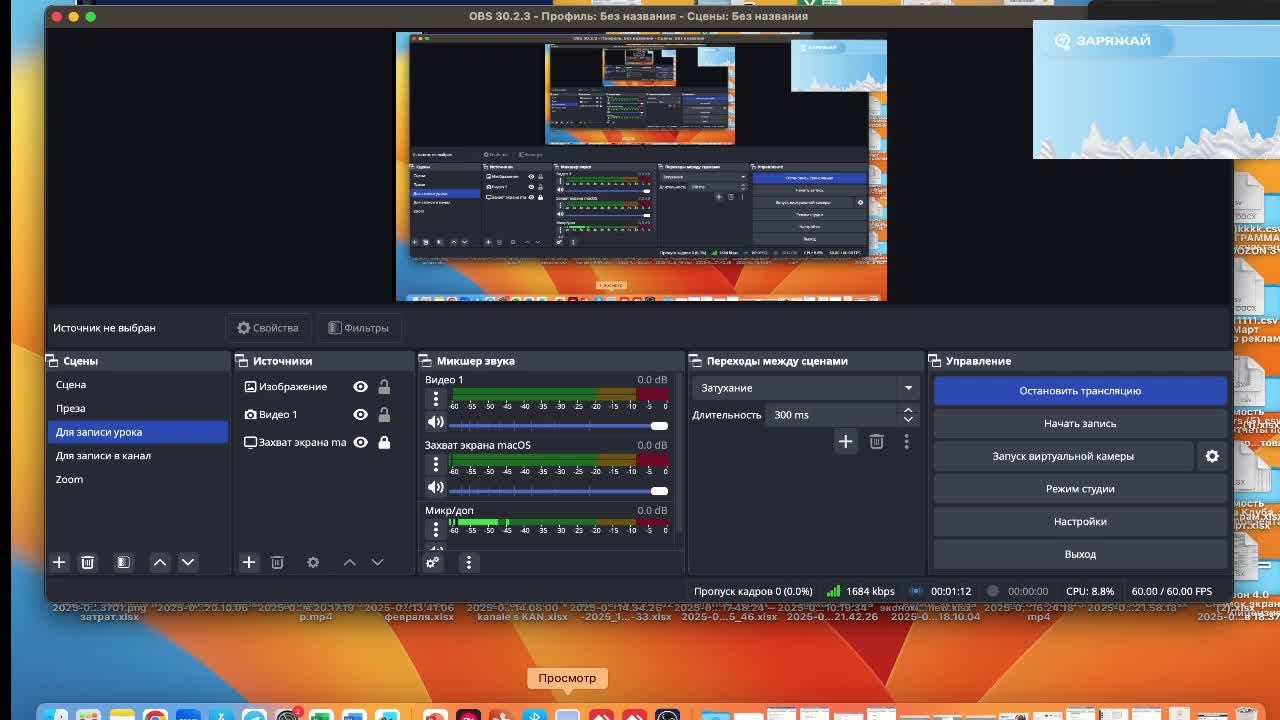This screenshot has height=720, width=1280.
Task: Mute the Видео 1 audio channel
Action: 435,422
